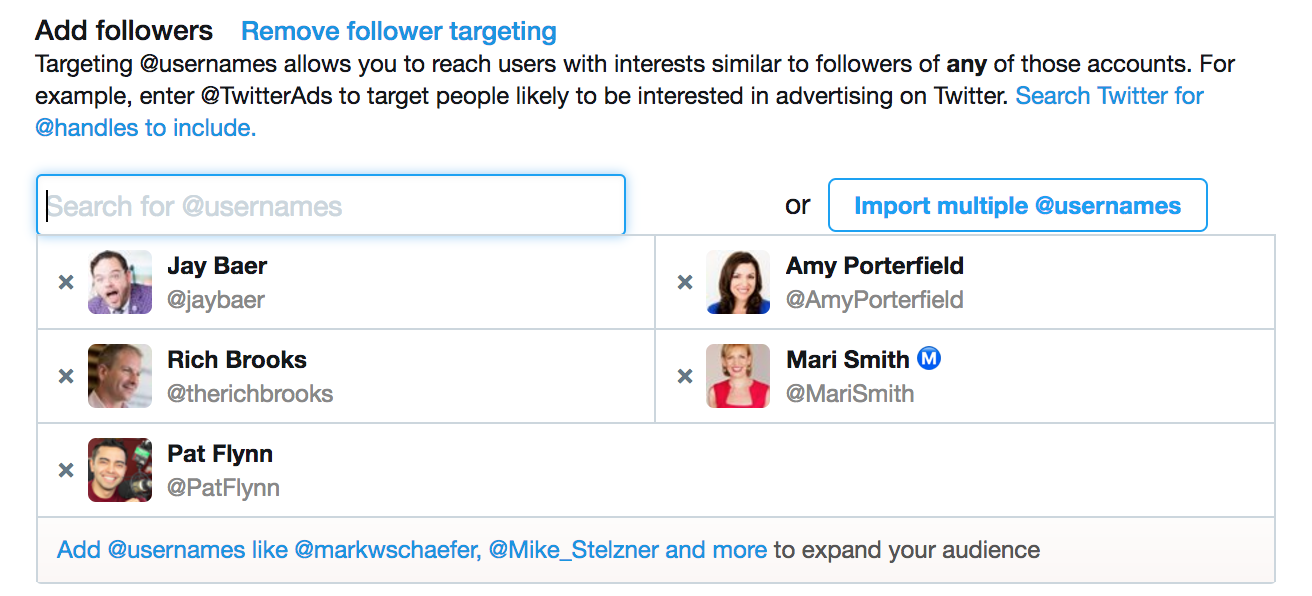Screen dimensions: 1312x596
Task: Open Search Twitter for @handles to include link
Action: point(620,112)
